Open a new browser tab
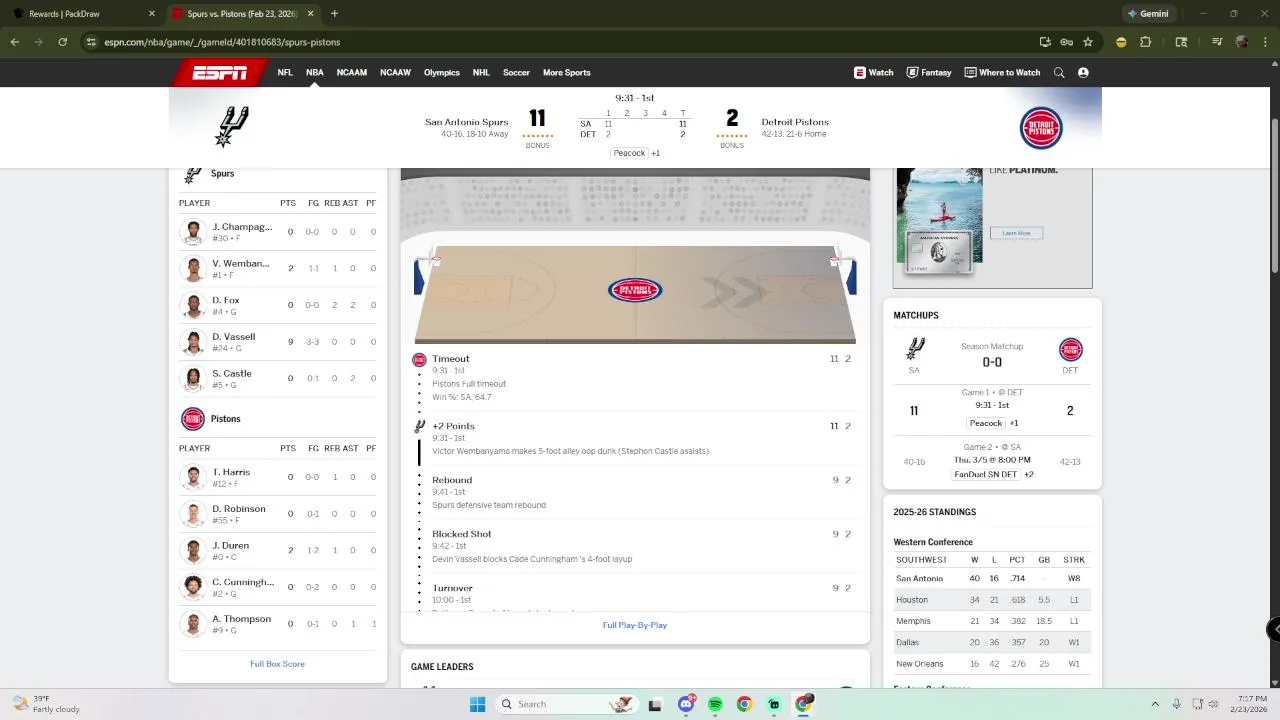 coord(334,14)
